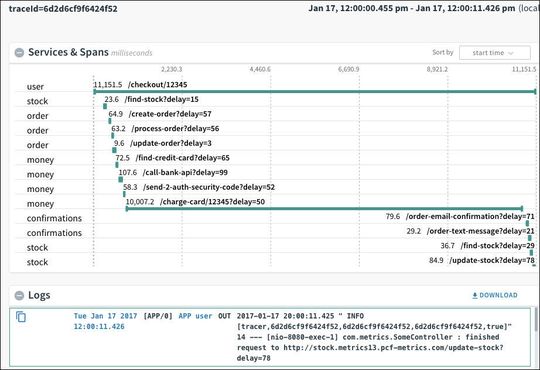540x370 pixels.
Task: Click the /process-order?delay=56 span label
Action: [x=175, y=129]
